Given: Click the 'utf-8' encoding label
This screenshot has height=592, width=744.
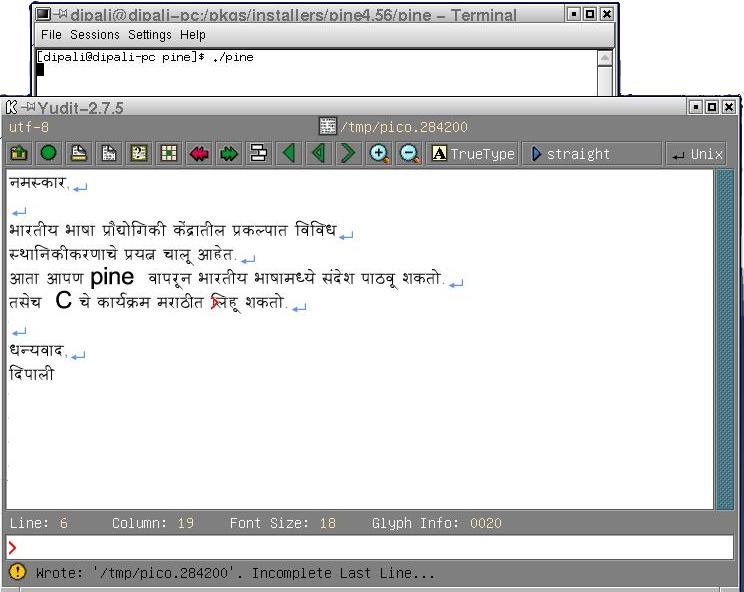Looking at the screenshot, I should tap(28, 127).
